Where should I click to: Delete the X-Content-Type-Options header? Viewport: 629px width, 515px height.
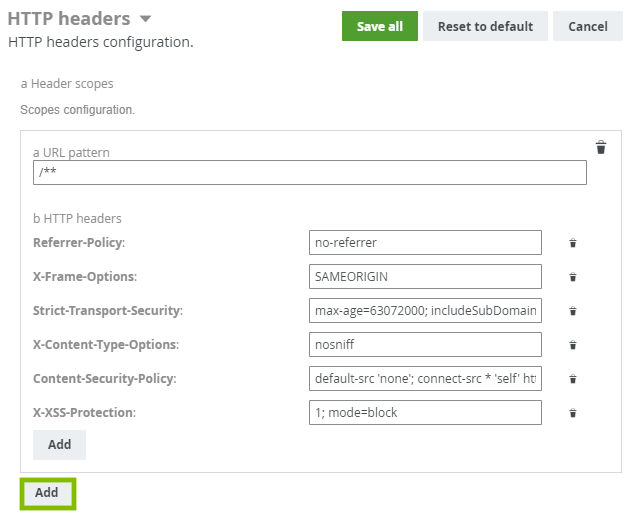click(573, 345)
